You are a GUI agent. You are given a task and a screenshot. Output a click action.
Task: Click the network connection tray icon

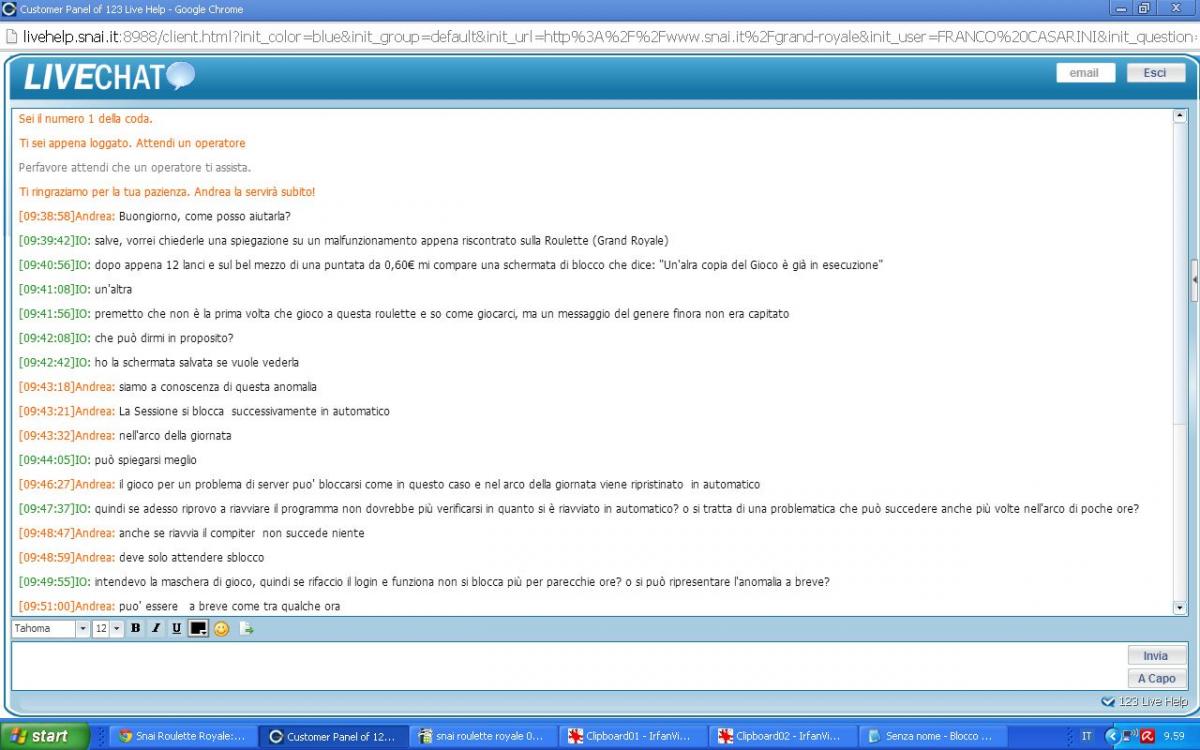pyautogui.click(x=1129, y=736)
